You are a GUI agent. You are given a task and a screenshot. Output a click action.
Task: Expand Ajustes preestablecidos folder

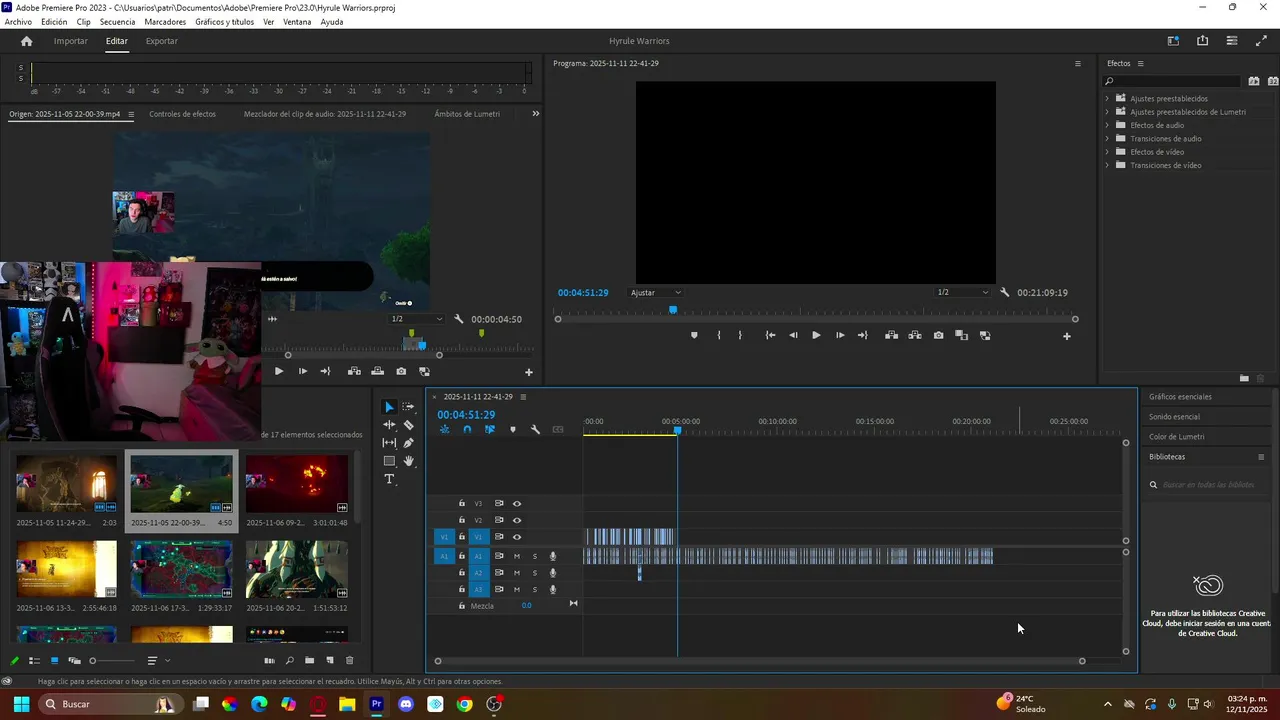[x=1107, y=98]
